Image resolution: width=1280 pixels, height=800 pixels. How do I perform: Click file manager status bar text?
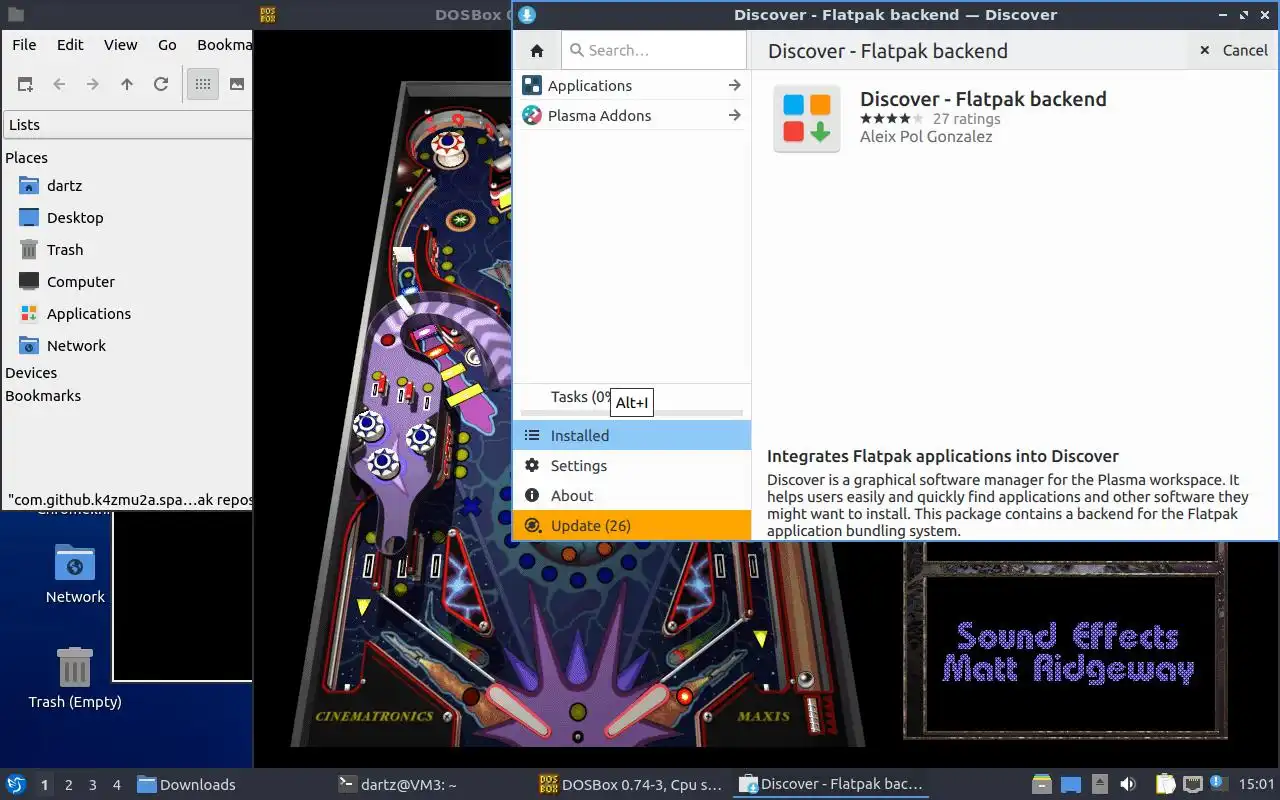(129, 500)
